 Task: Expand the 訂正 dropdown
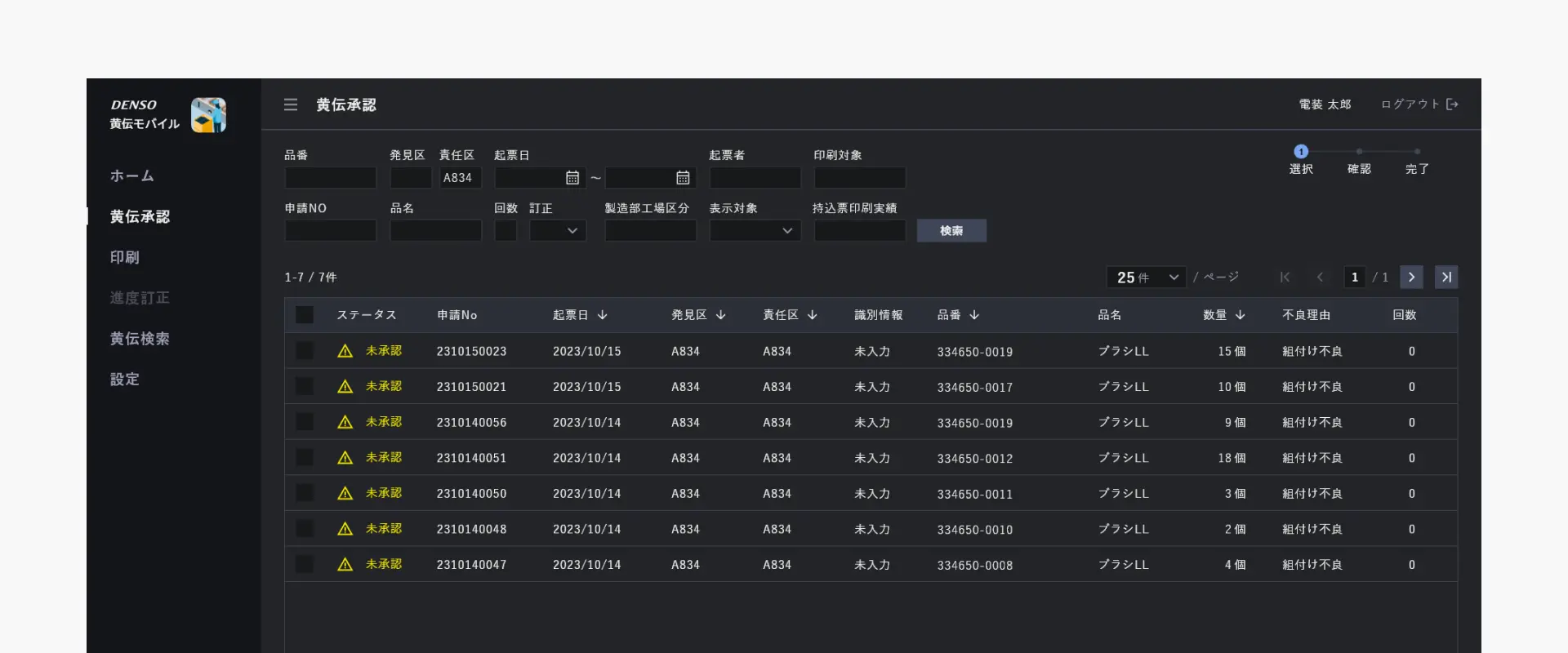pos(558,231)
